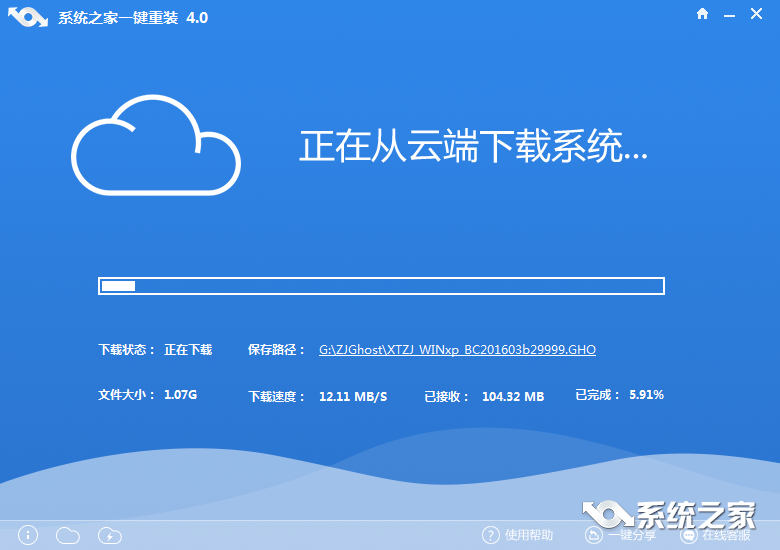This screenshot has height=550, width=780.
Task: Close the 系统之家一键重装 window
Action: [759, 15]
